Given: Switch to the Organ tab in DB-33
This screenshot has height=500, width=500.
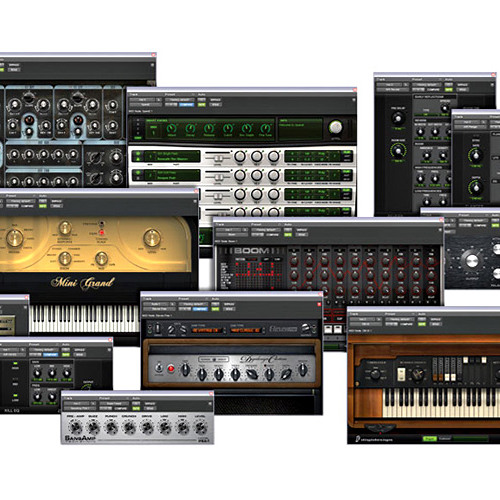Looking at the screenshot, I should 429,439.
